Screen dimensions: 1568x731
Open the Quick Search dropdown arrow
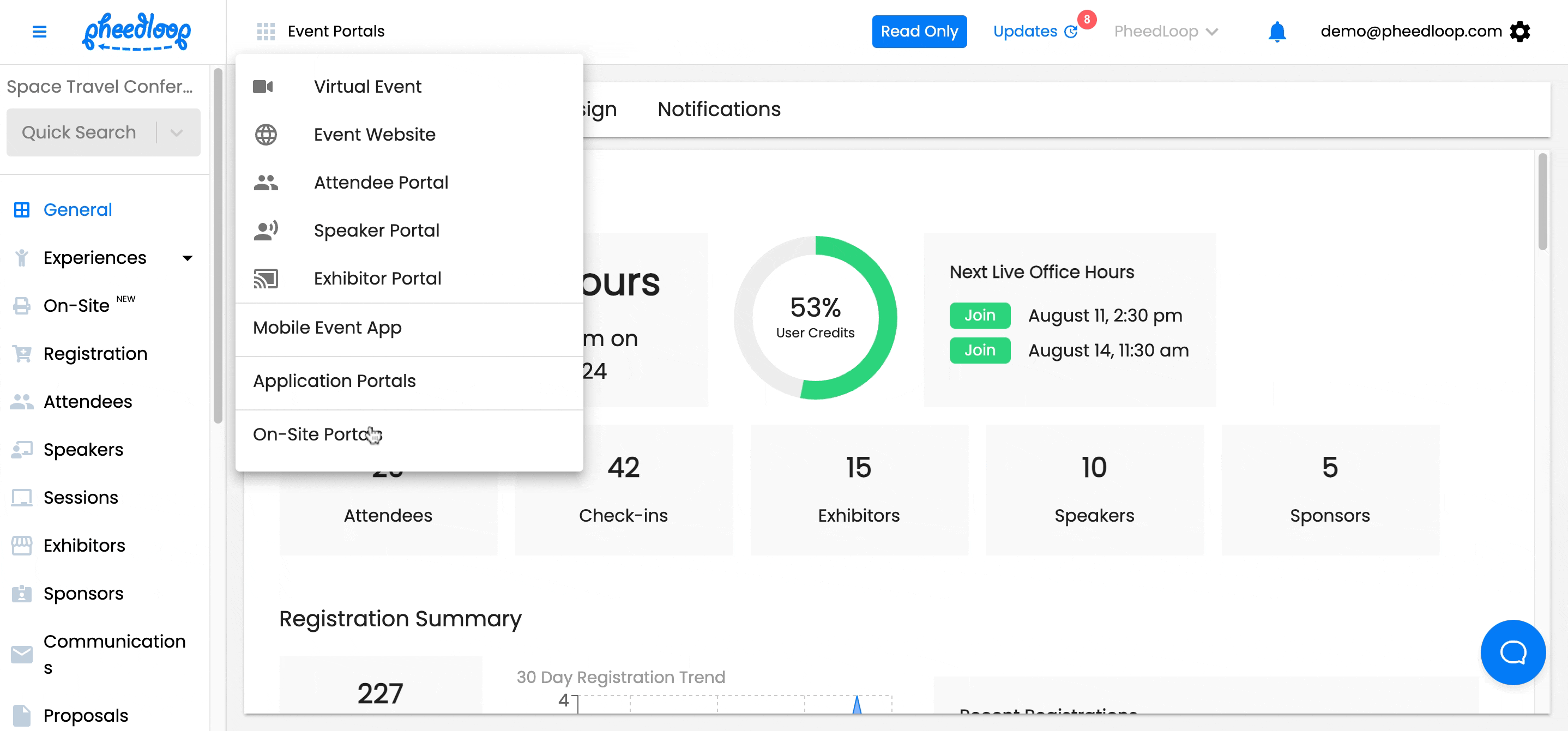click(177, 132)
